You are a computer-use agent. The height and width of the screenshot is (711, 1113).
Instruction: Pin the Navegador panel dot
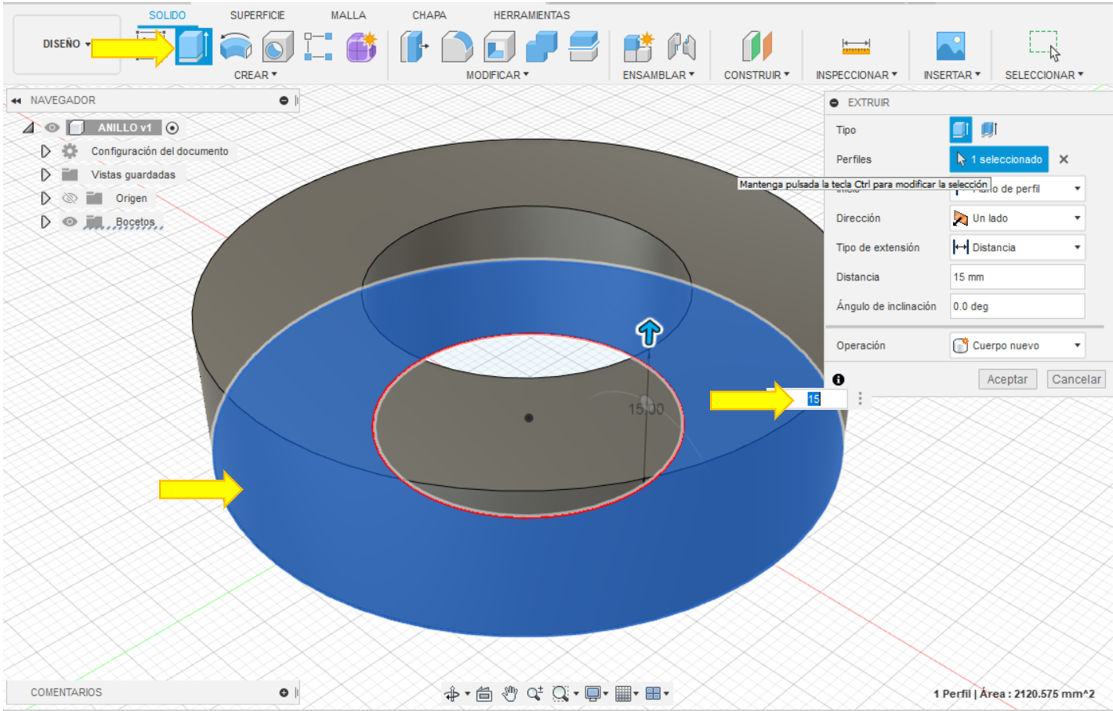(x=284, y=101)
